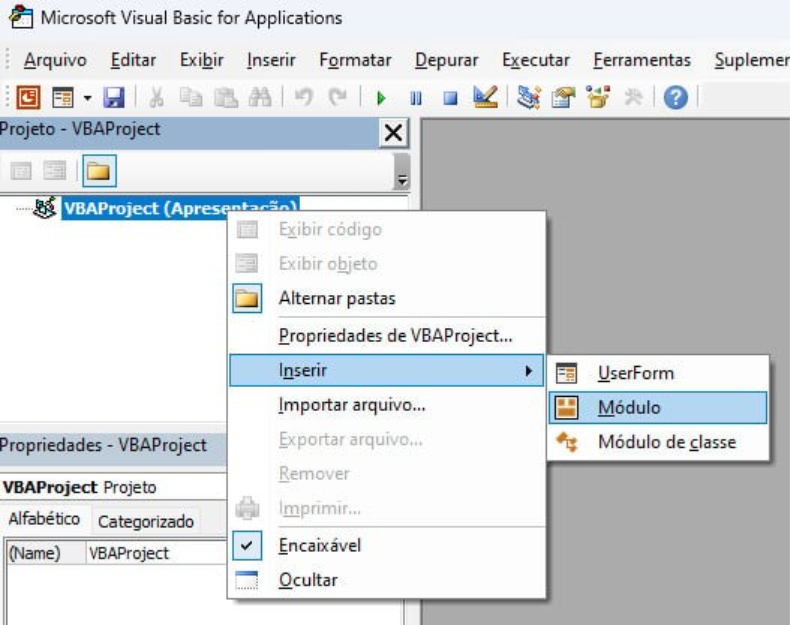Click the View Code icon in Project panel
This screenshot has height=625, width=790.
click(x=21, y=171)
